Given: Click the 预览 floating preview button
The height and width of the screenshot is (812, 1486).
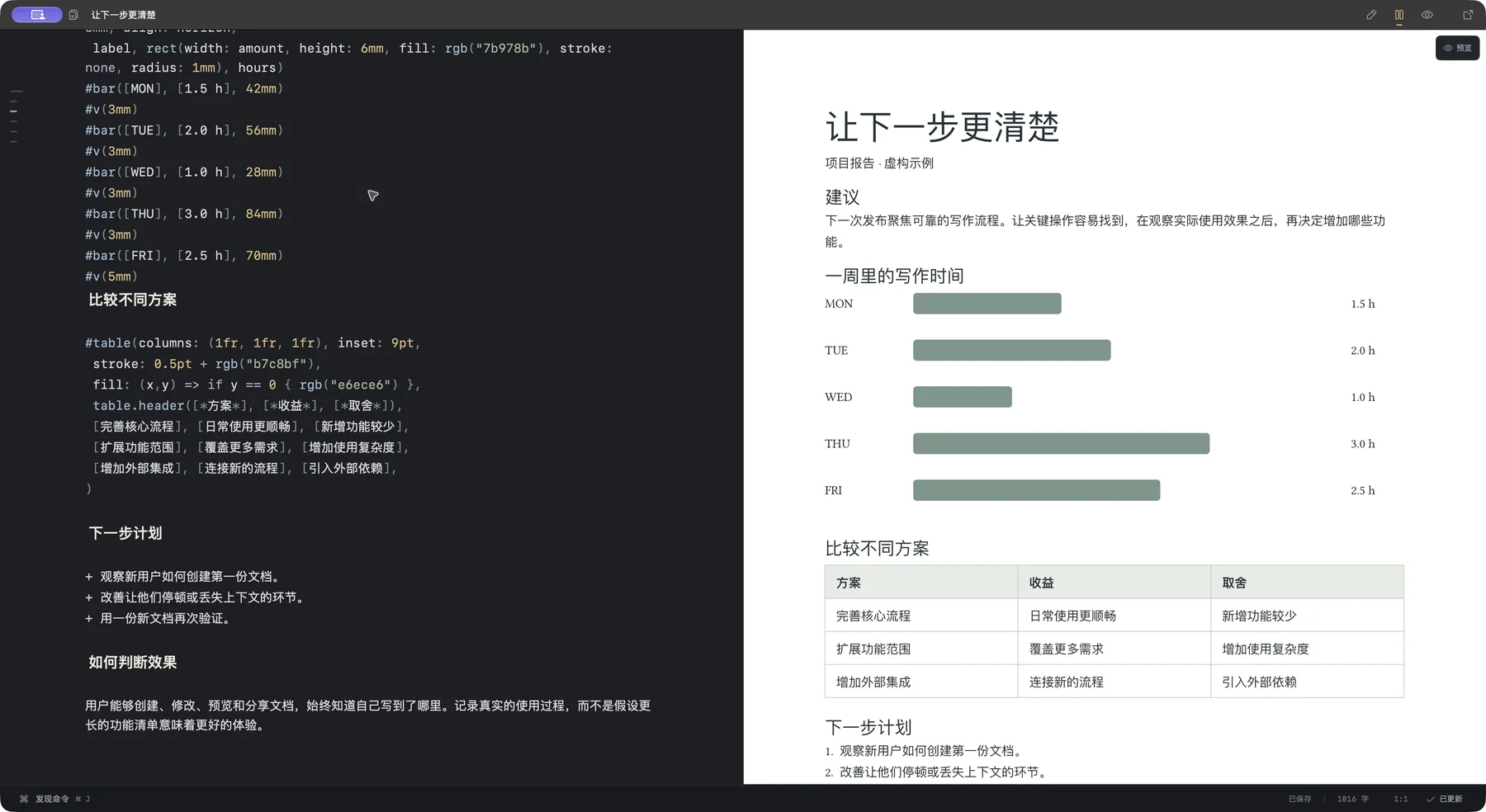Looking at the screenshot, I should (1457, 48).
